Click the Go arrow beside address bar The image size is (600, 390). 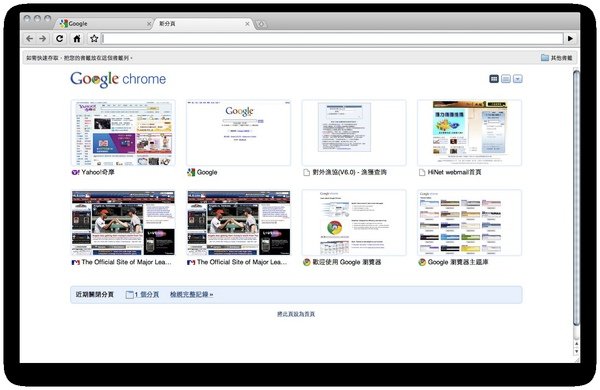point(570,39)
